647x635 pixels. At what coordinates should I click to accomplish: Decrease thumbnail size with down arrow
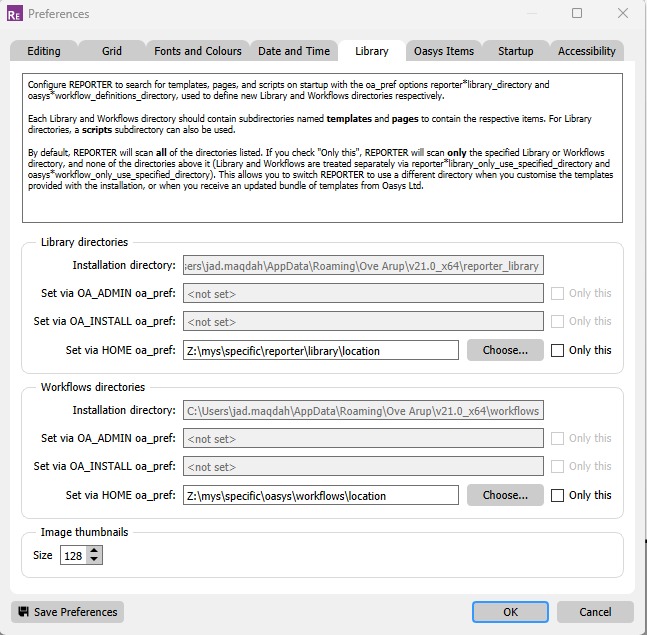(94, 559)
